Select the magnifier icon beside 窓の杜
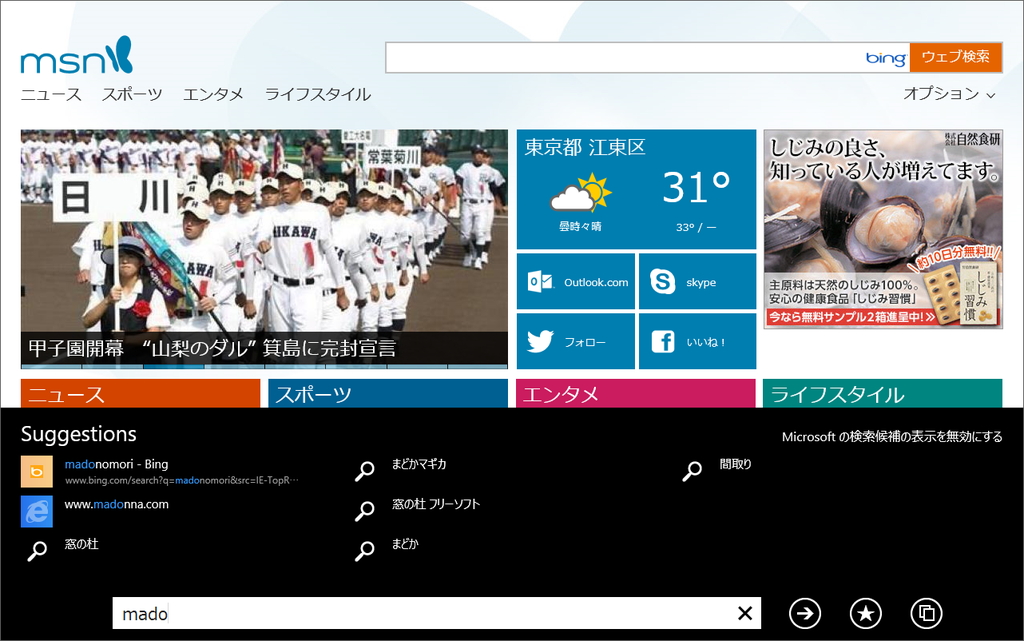The height and width of the screenshot is (641, 1024). 37,550
